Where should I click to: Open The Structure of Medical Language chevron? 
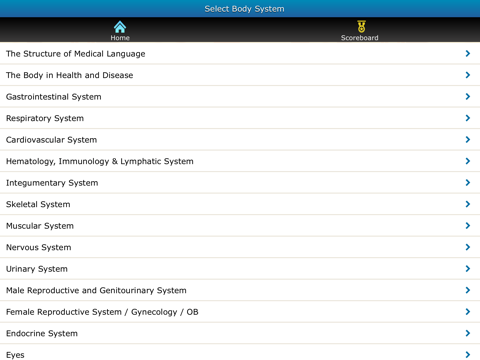(x=468, y=53)
